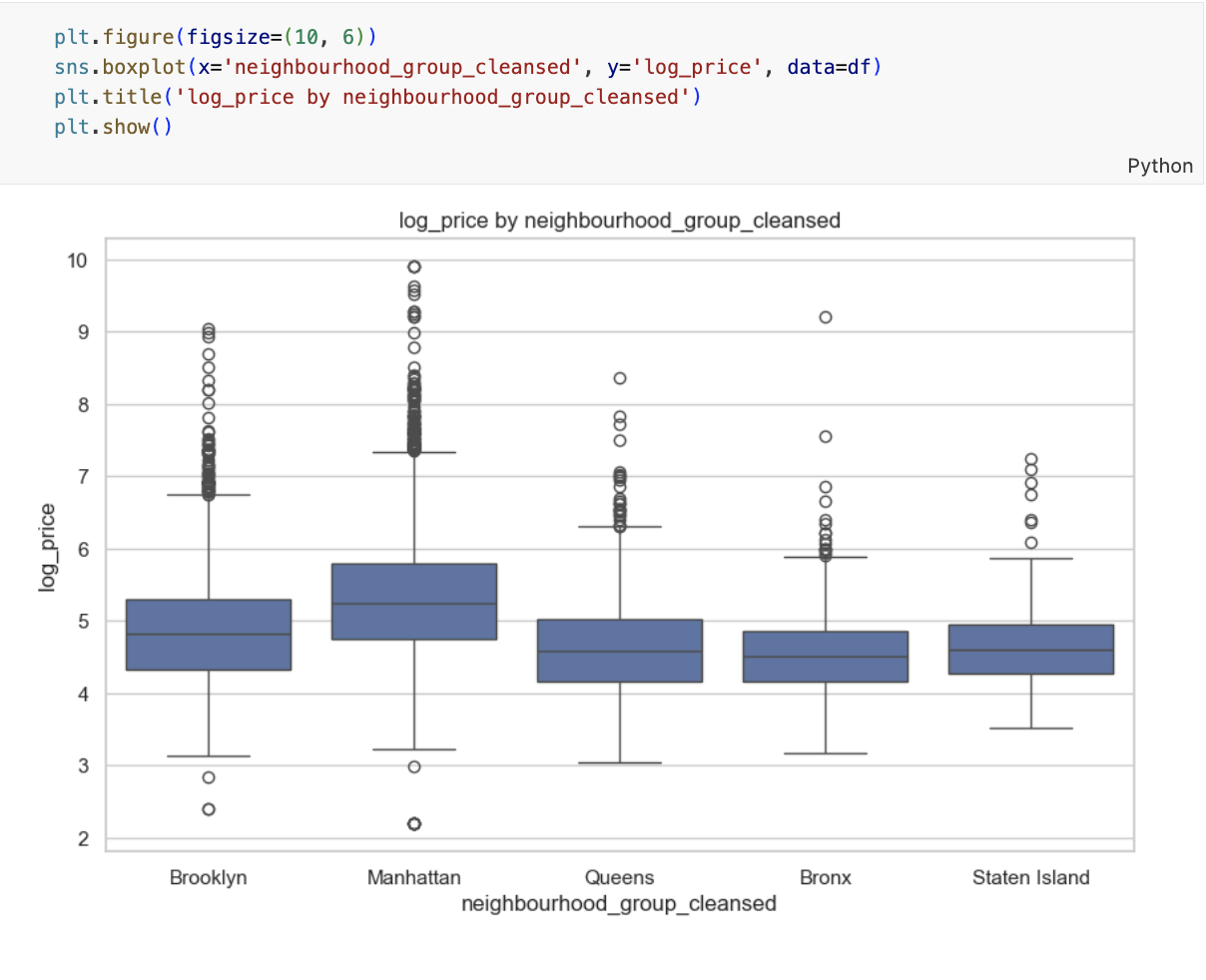
Task: Click the log_price y-axis title
Action: tap(47, 548)
